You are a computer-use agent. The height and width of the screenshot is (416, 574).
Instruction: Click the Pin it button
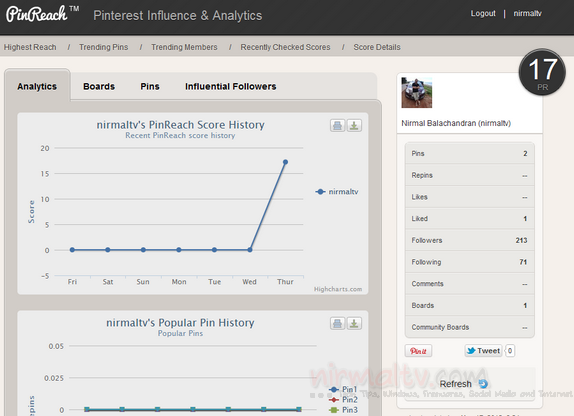418,351
